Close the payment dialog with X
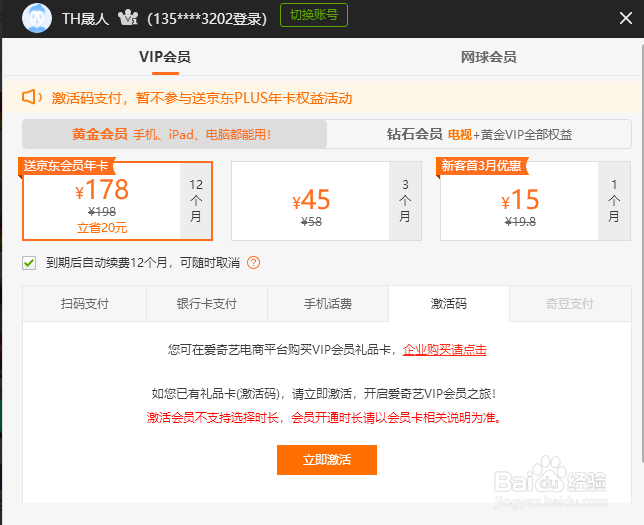Image resolution: width=644 pixels, height=525 pixels. point(626,18)
